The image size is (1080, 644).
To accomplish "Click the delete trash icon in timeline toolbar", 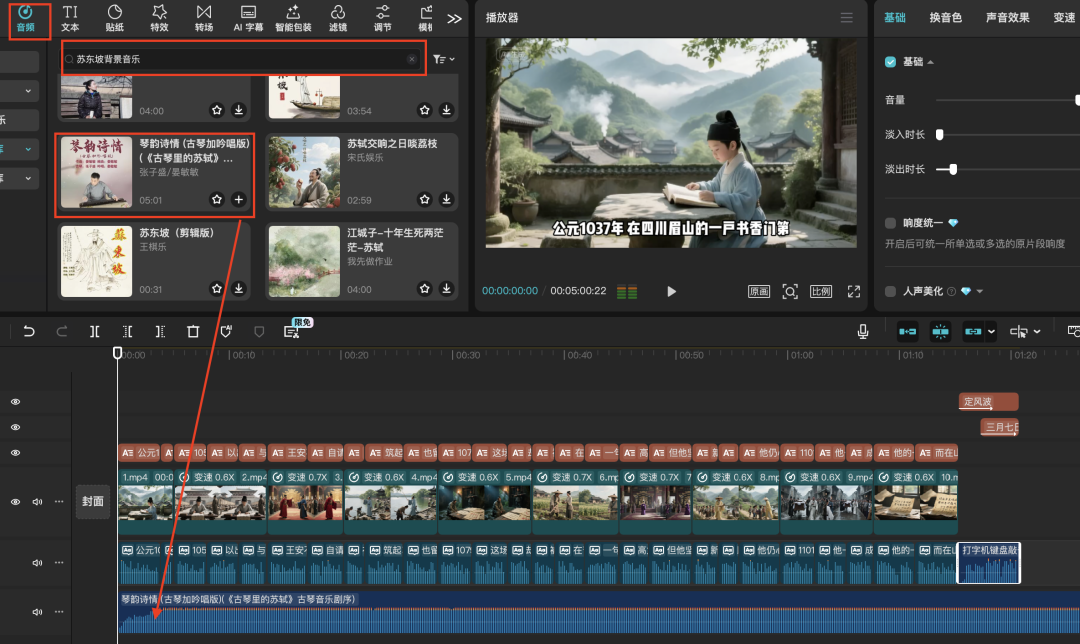I will point(193,331).
